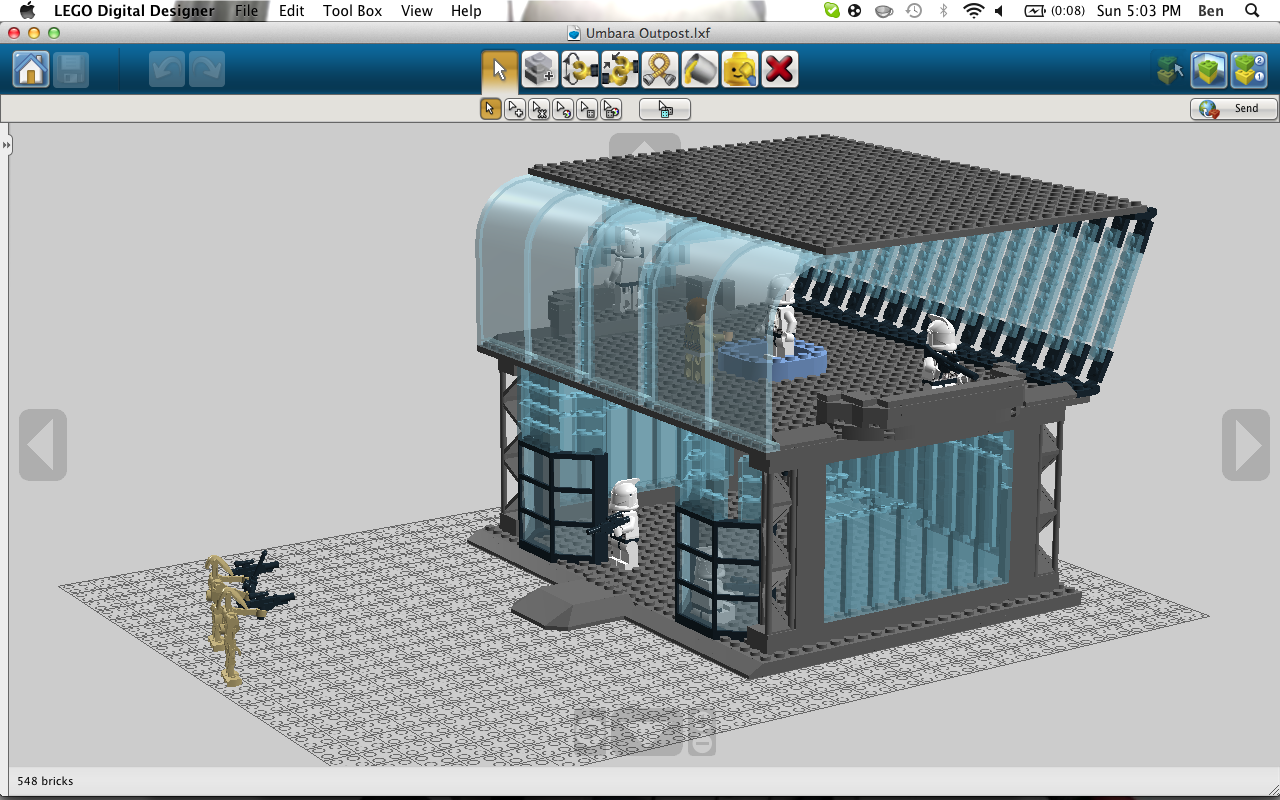Open the Tool Box menu

coord(352,11)
